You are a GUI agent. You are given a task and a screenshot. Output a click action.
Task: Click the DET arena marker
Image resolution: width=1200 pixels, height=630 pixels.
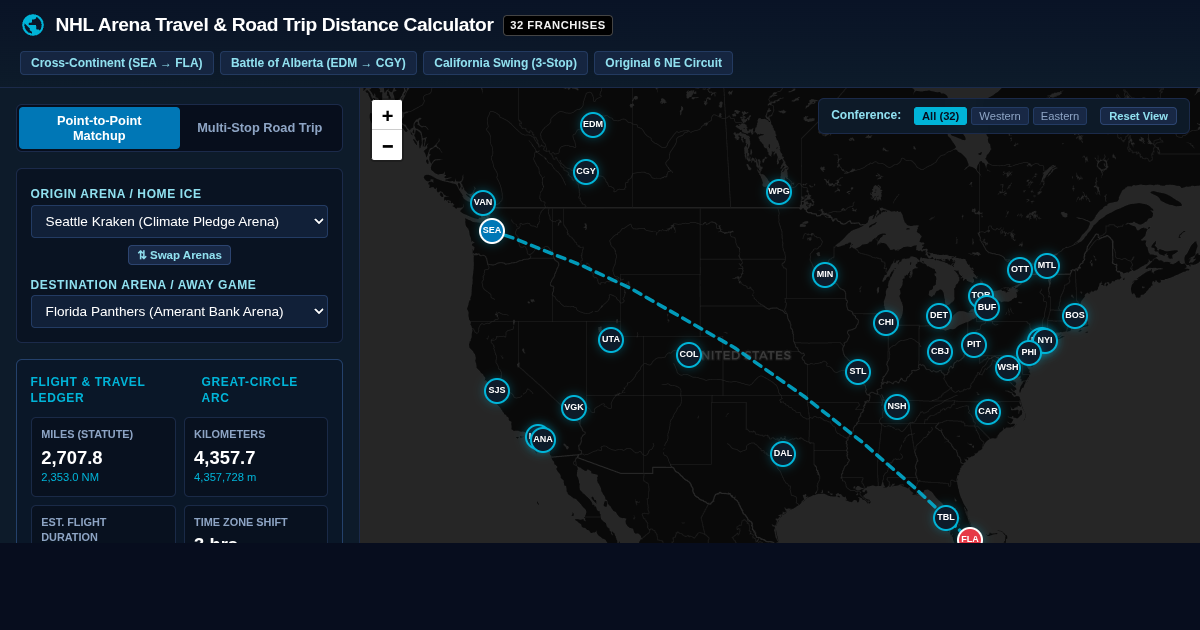939,316
